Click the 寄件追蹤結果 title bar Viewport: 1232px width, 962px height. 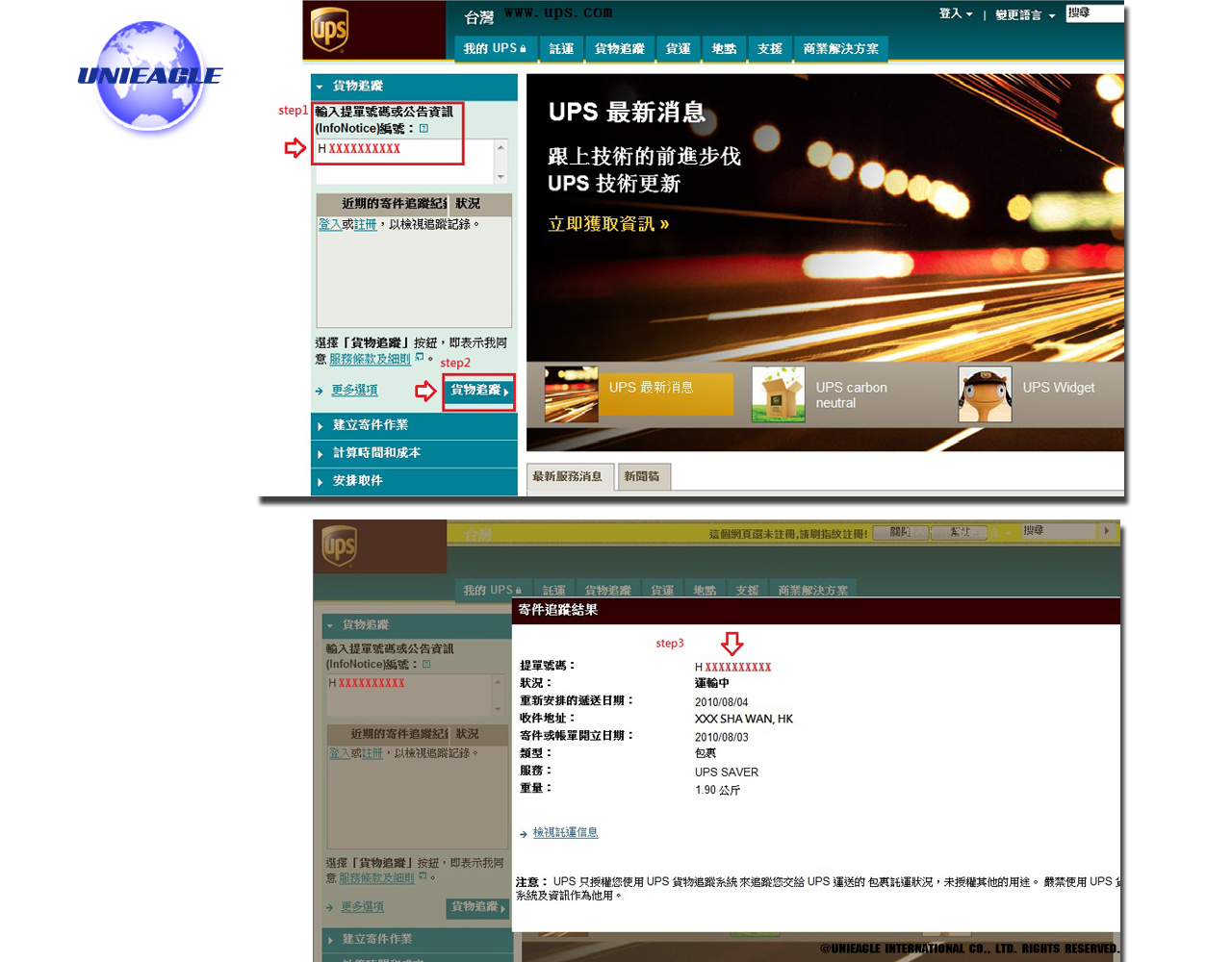click(x=816, y=610)
